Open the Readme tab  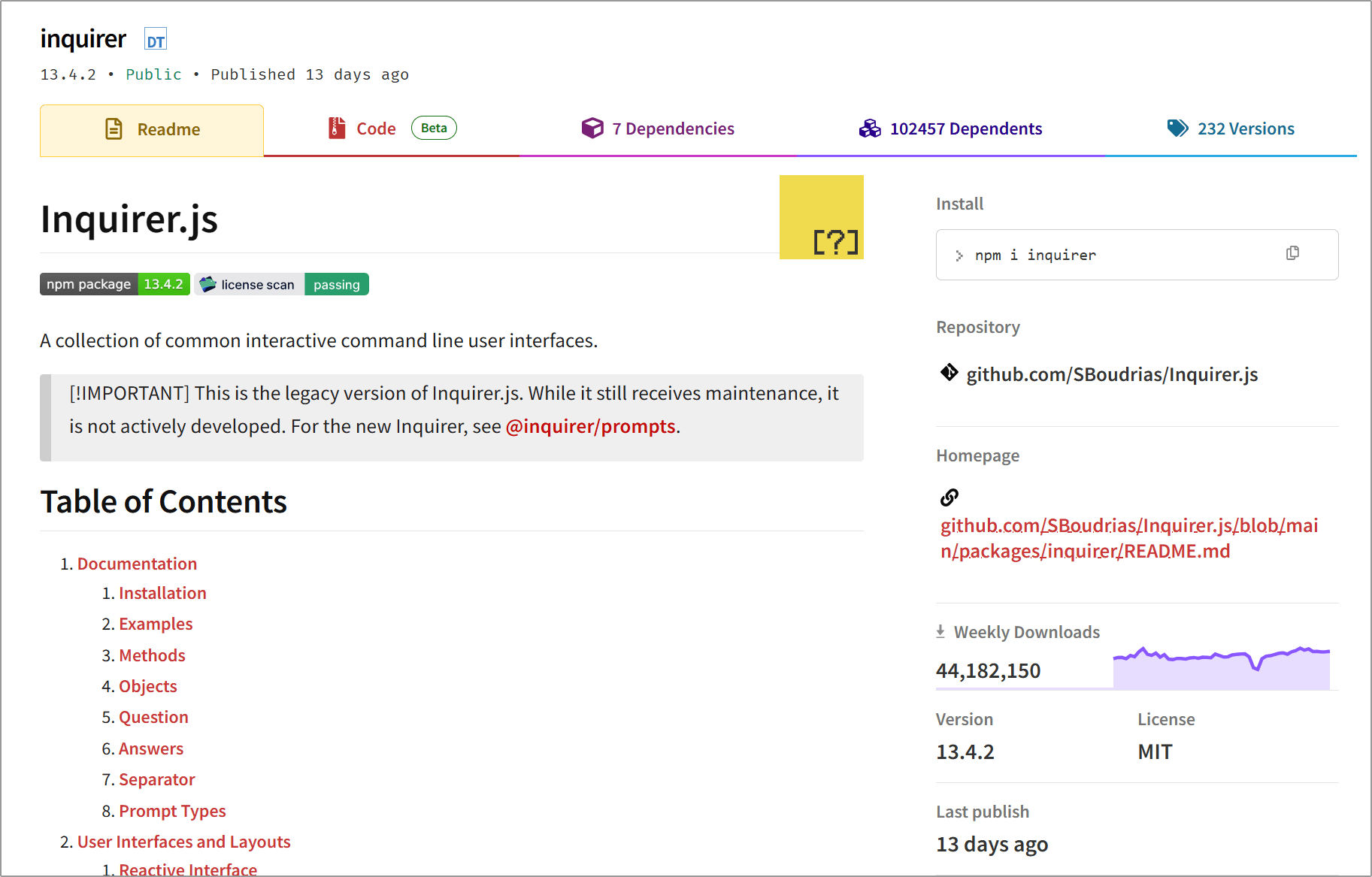coord(152,130)
